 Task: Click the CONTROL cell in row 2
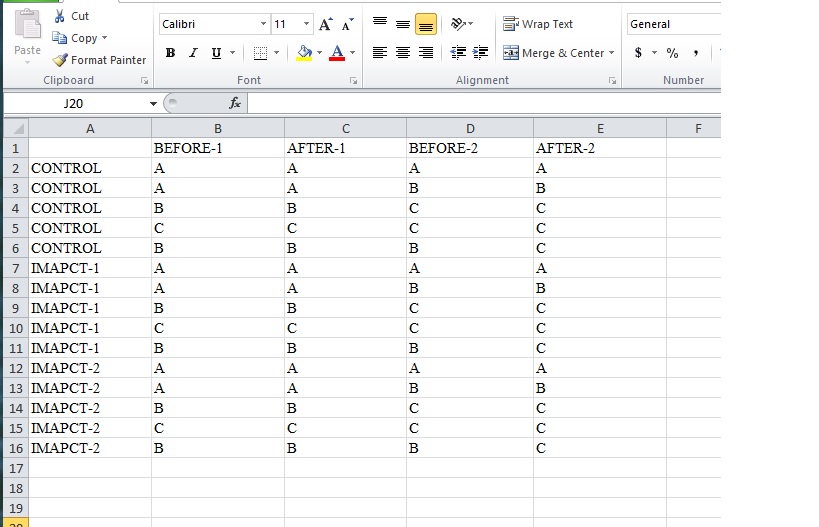point(90,168)
